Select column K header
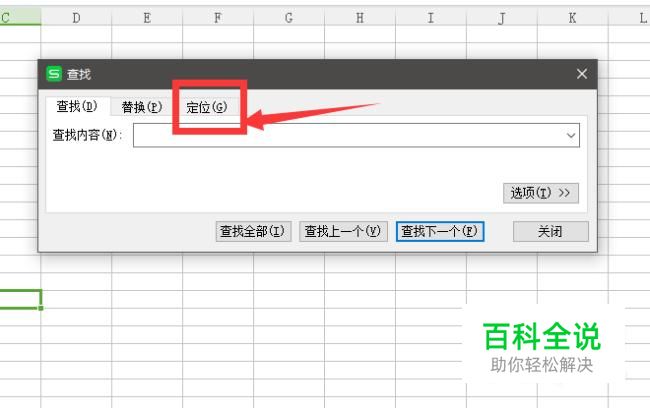This screenshot has height=408, width=650. 572,18
